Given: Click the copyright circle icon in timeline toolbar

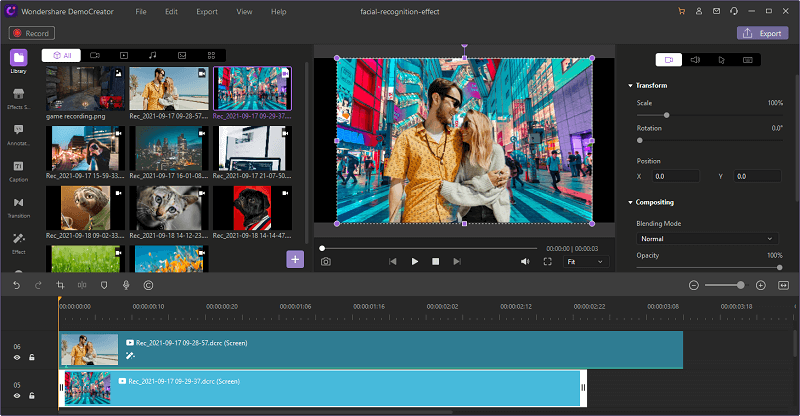Looking at the screenshot, I should coord(148,285).
